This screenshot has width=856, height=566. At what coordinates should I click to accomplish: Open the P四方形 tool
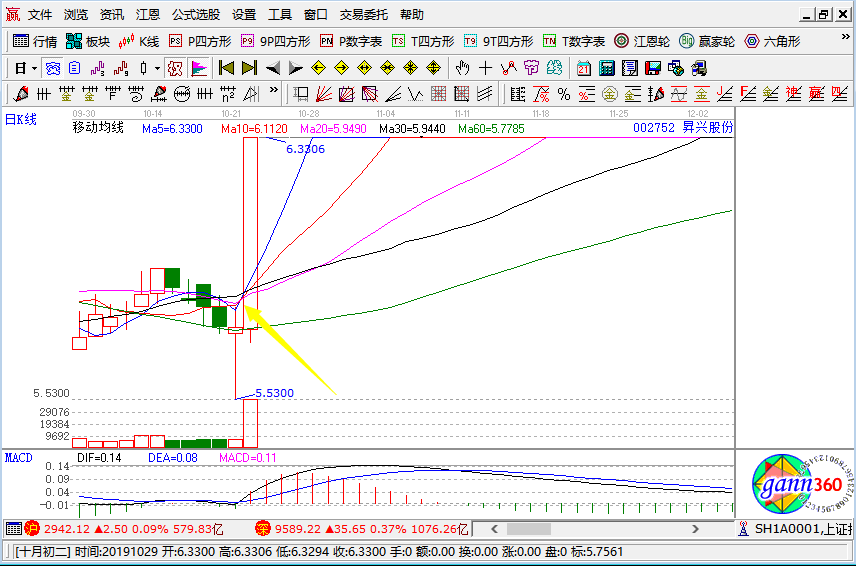coord(200,41)
